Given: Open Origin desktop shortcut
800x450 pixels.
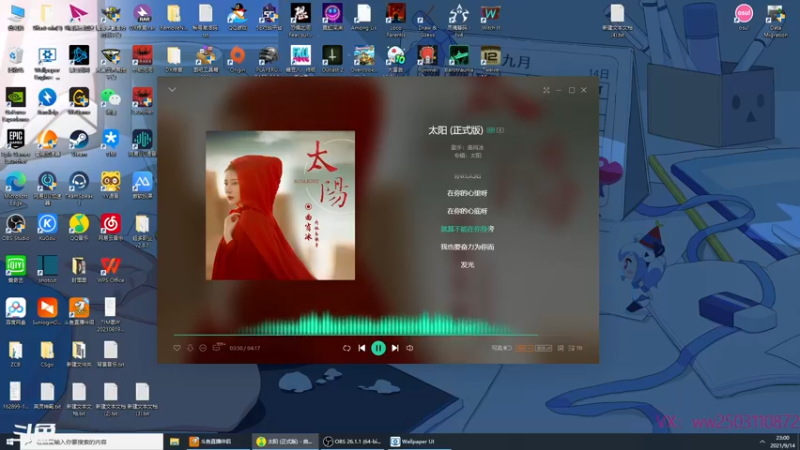Looking at the screenshot, I should pyautogui.click(x=237, y=59).
